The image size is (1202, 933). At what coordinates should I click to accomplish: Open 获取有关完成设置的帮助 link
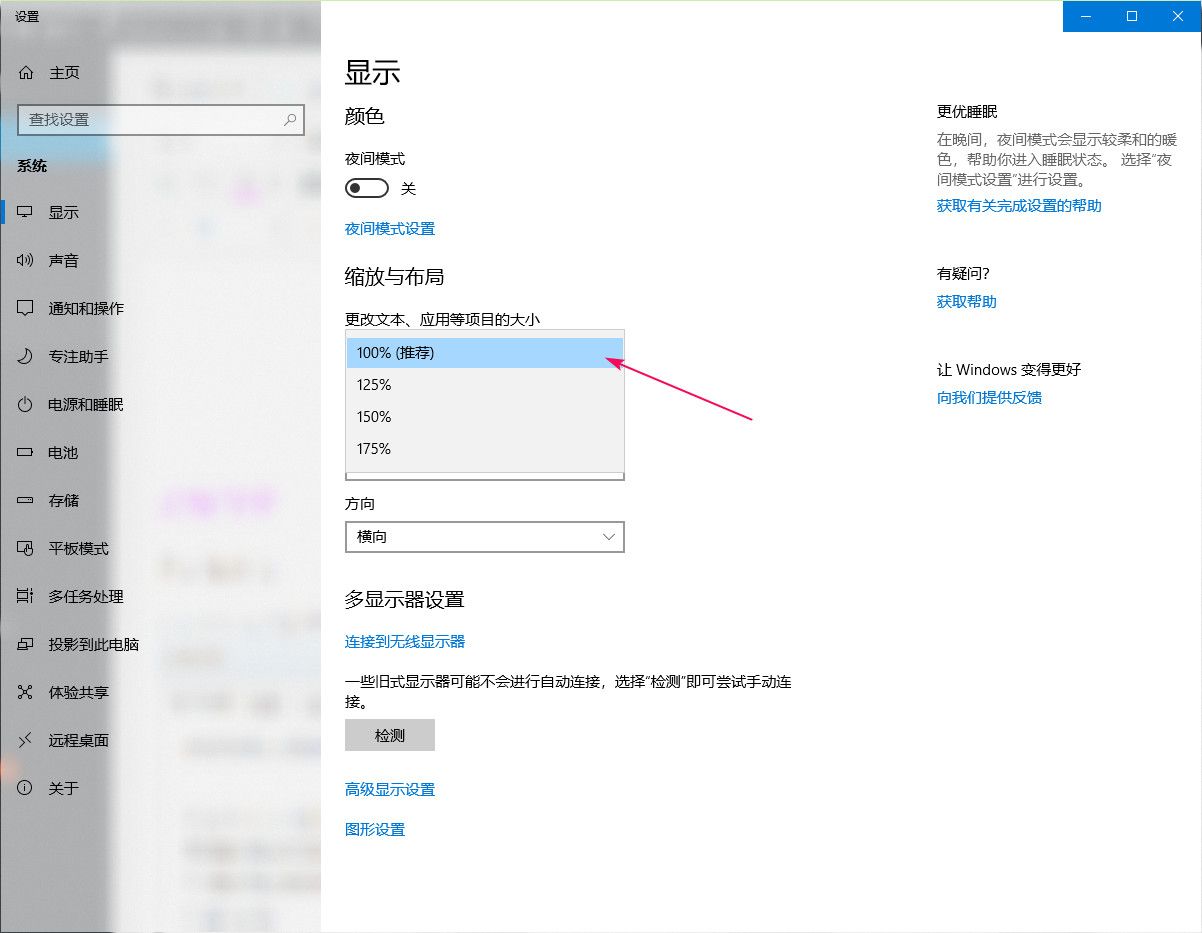tap(1019, 206)
